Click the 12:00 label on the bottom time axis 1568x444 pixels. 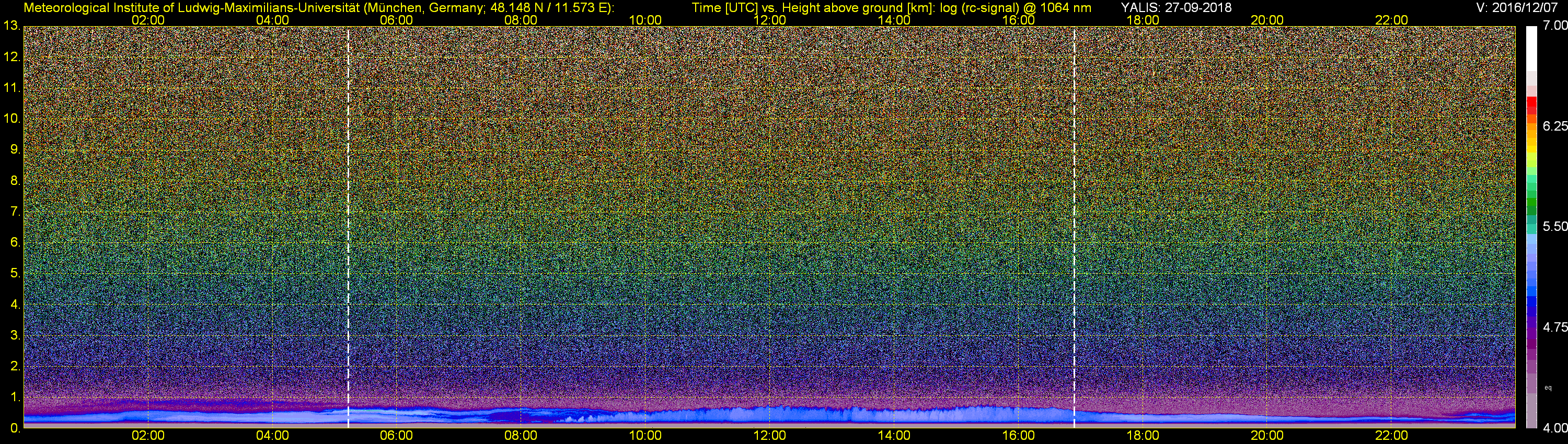769,436
